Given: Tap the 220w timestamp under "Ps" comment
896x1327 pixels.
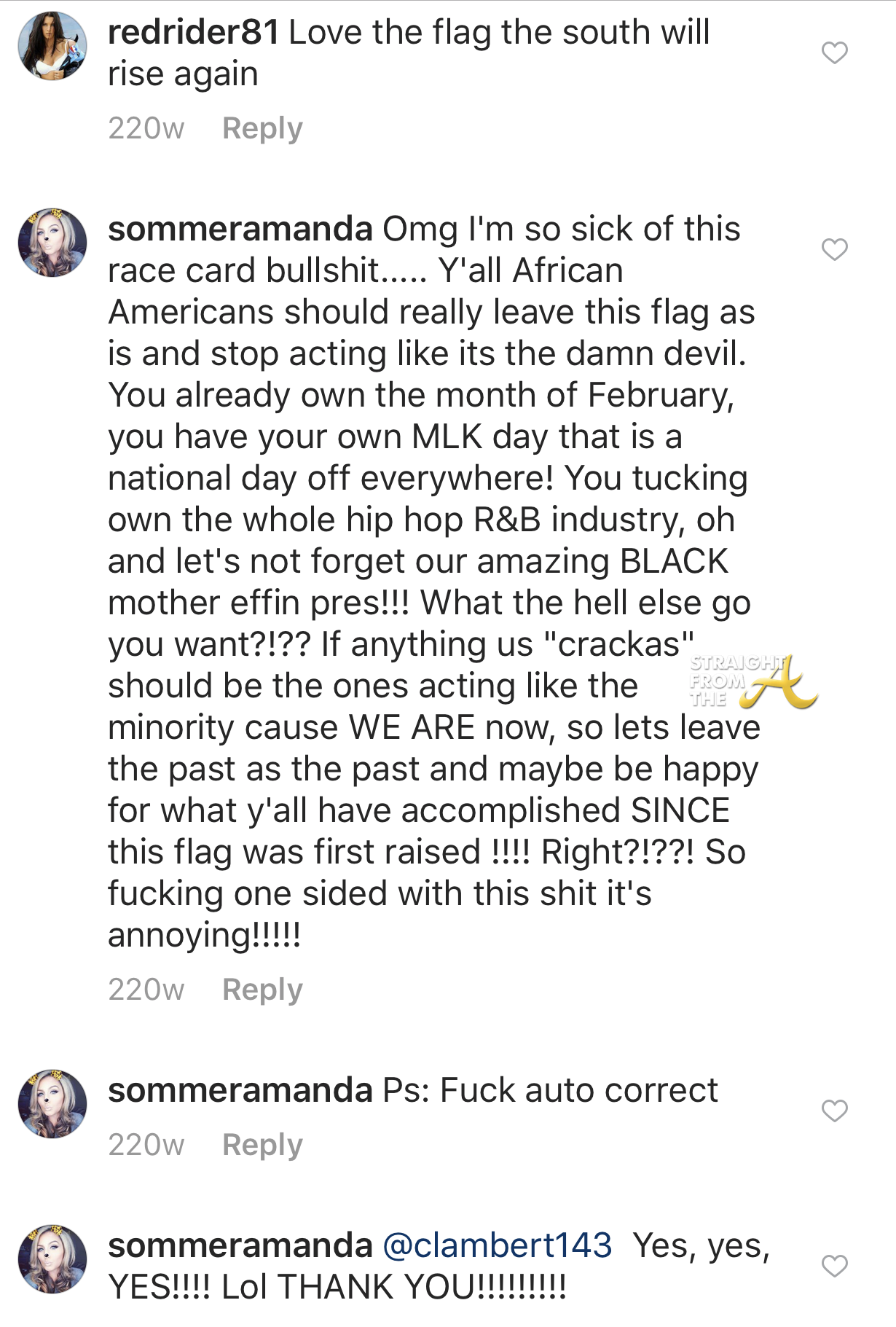Looking at the screenshot, I should pyautogui.click(x=146, y=1146).
